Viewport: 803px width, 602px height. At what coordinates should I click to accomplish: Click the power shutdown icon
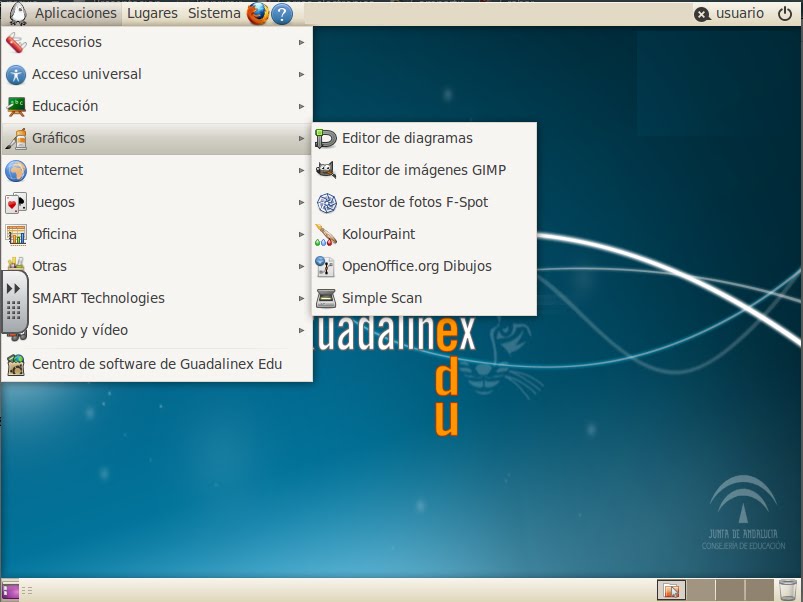pyautogui.click(x=785, y=13)
